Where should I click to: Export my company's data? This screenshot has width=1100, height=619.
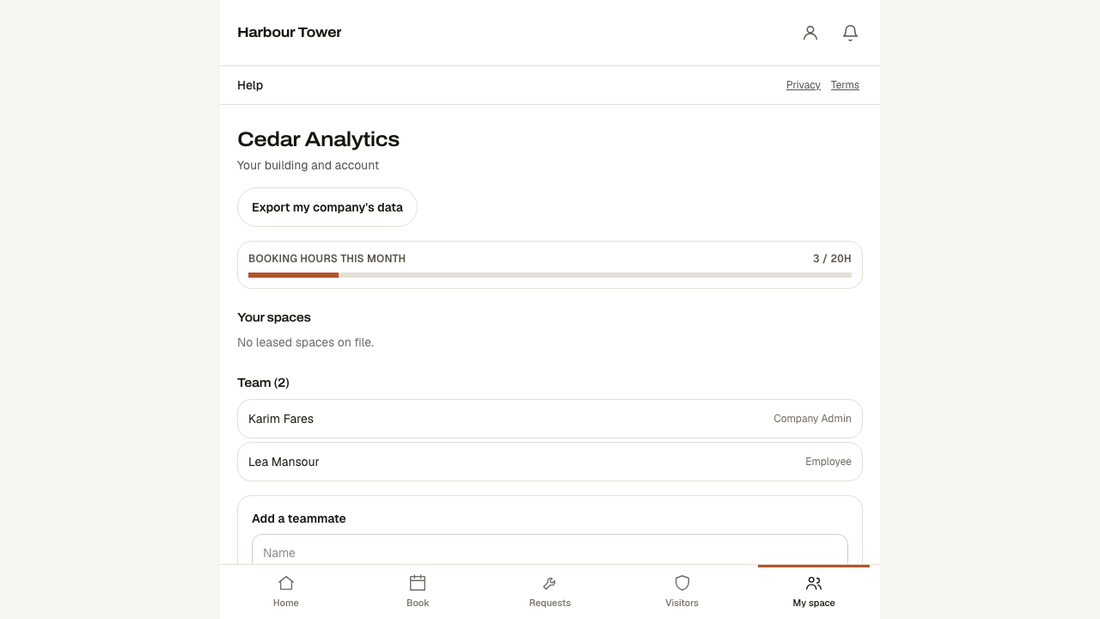pyautogui.click(x=327, y=207)
